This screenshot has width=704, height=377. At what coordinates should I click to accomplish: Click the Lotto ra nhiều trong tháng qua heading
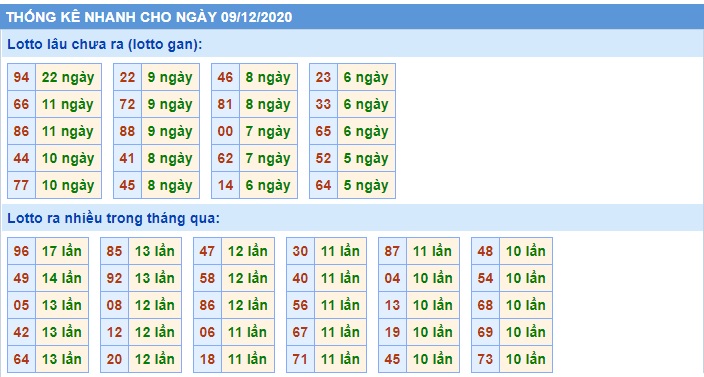coord(114,219)
